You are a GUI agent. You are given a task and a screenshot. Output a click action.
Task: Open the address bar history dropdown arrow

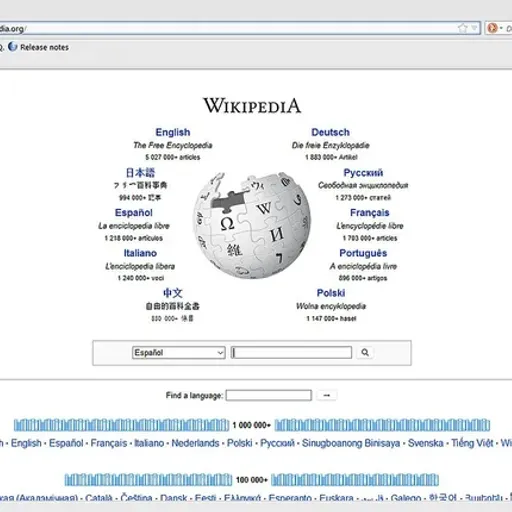click(x=474, y=28)
